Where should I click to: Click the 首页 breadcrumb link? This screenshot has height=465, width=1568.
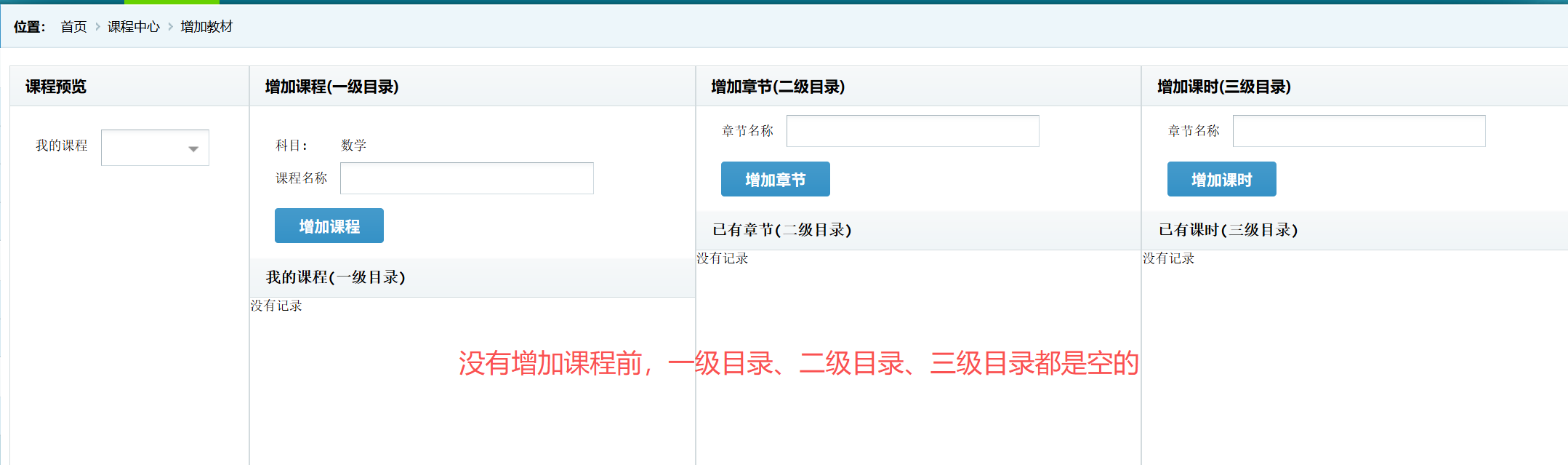point(73,27)
